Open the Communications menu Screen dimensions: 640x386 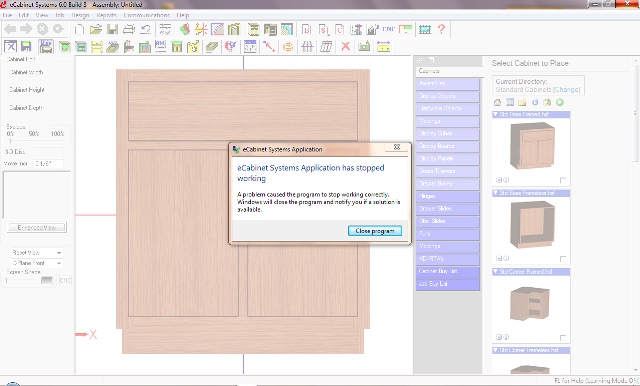point(147,15)
